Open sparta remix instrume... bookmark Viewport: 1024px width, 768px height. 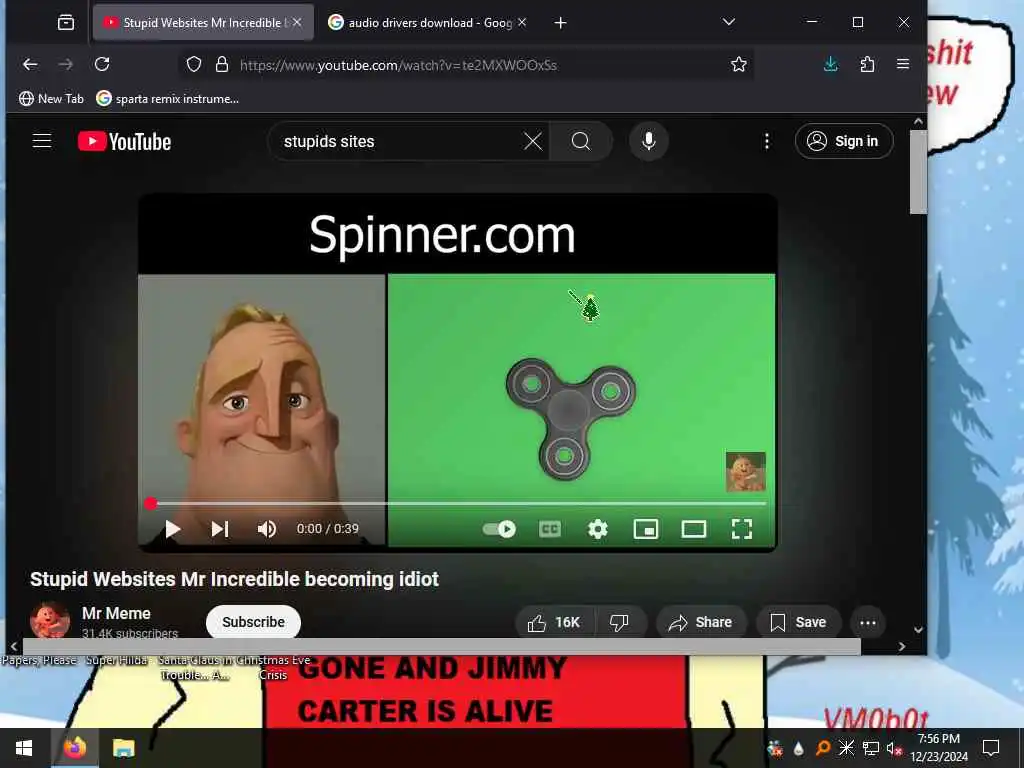tap(168, 99)
